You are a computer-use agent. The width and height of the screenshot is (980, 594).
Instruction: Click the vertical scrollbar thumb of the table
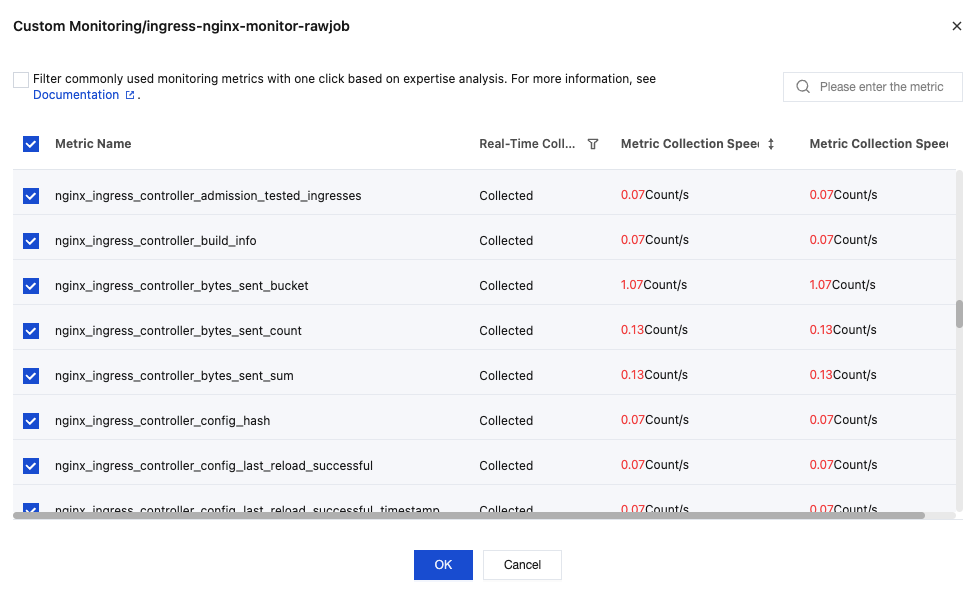(x=960, y=314)
